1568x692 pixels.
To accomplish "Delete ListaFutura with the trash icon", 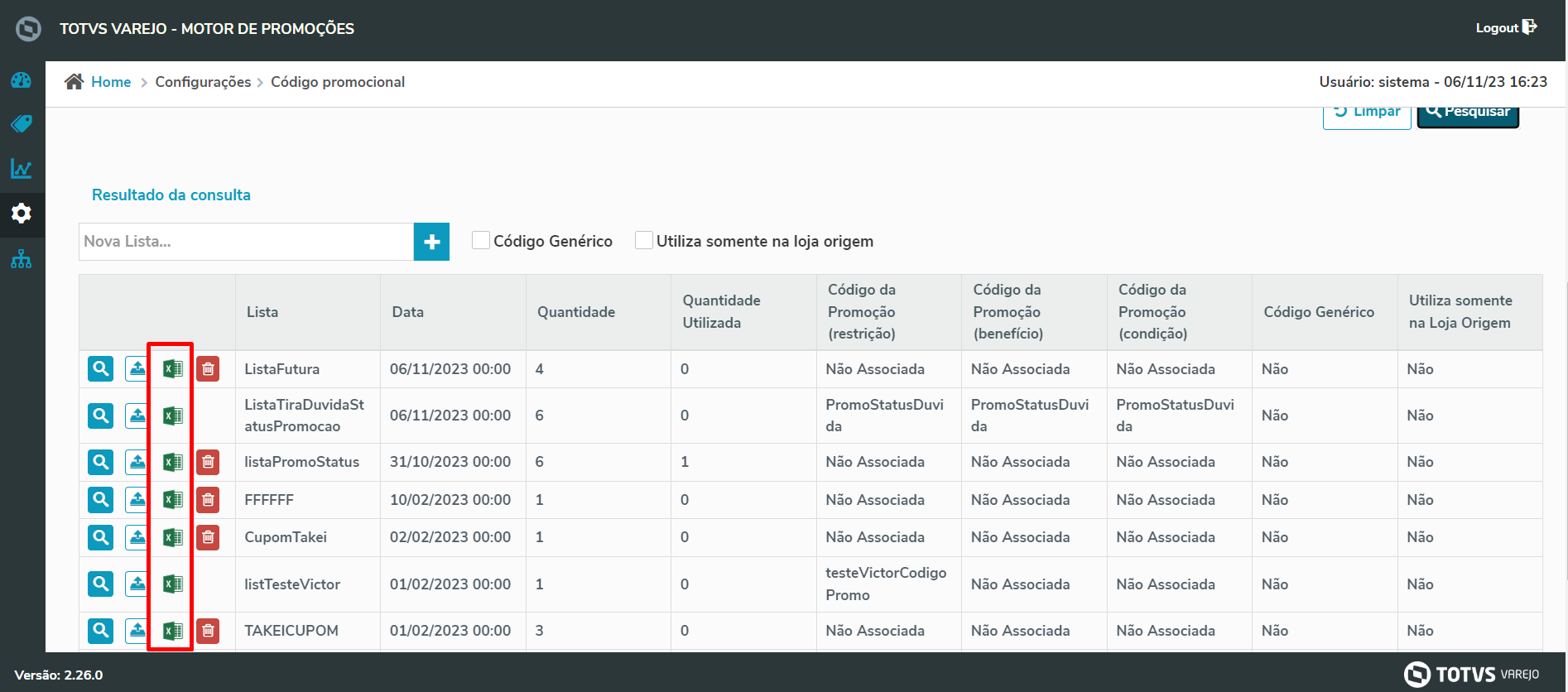I will pyautogui.click(x=208, y=368).
